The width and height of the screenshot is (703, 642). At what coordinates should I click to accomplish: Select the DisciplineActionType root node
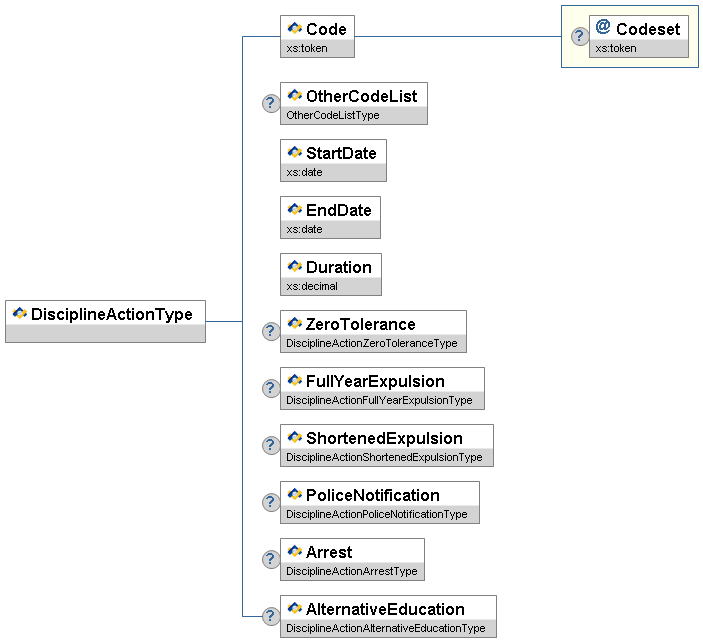click(x=105, y=315)
